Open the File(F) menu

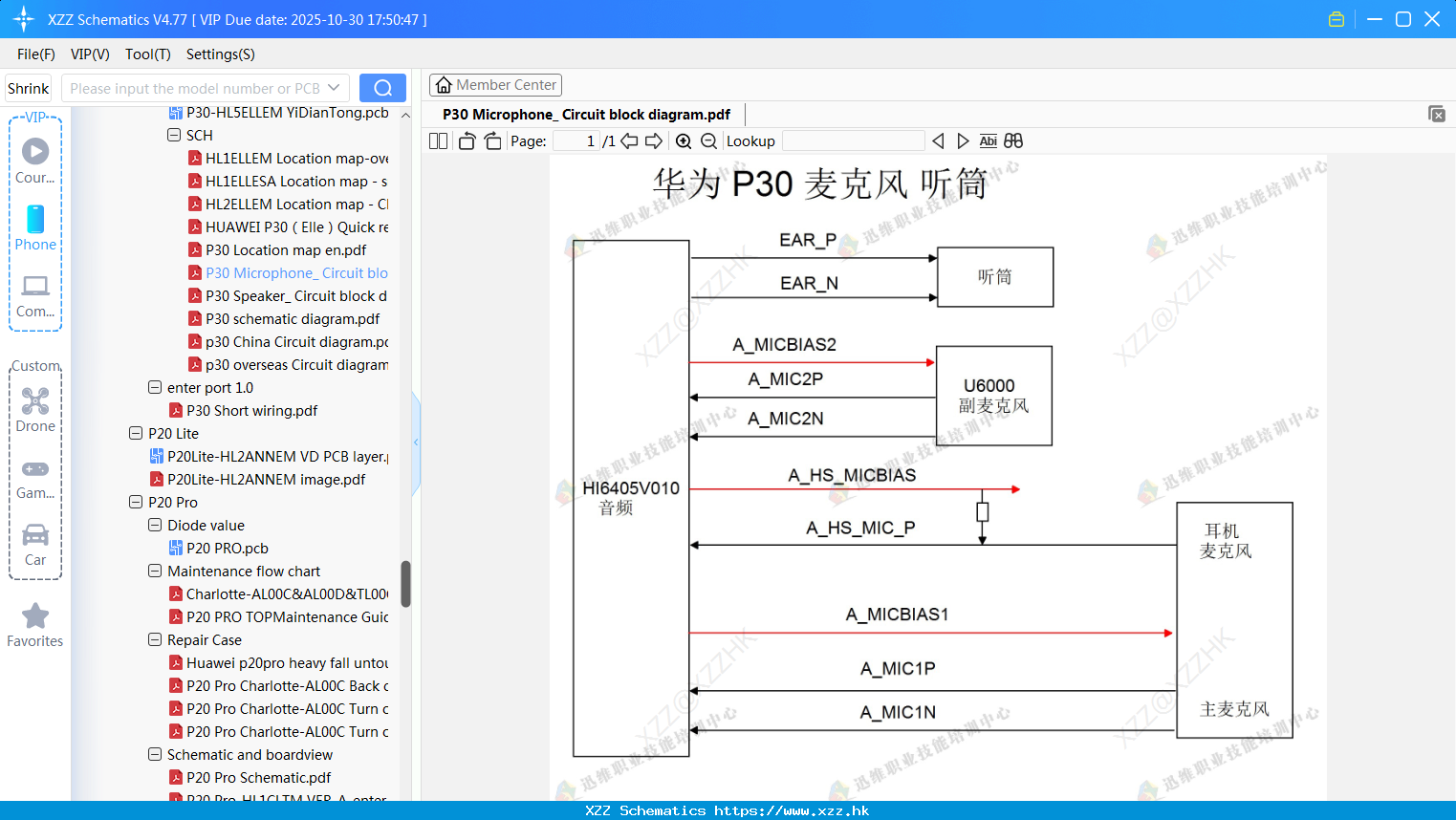tap(36, 54)
